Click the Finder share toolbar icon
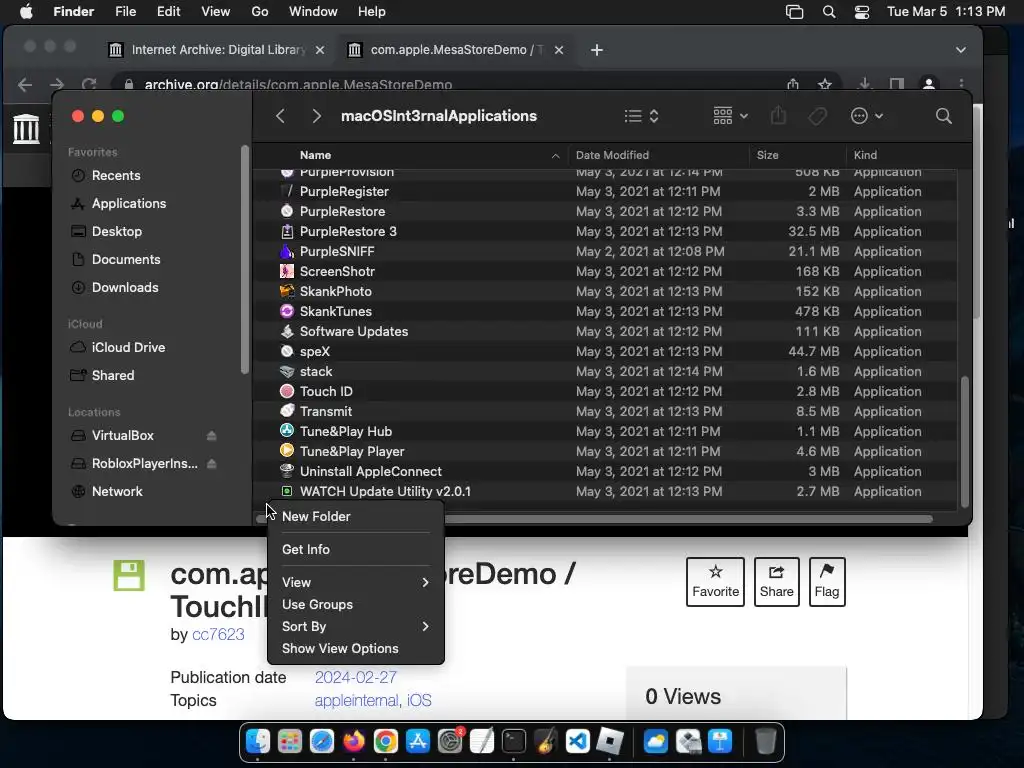This screenshot has width=1024, height=768. pyautogui.click(x=778, y=116)
